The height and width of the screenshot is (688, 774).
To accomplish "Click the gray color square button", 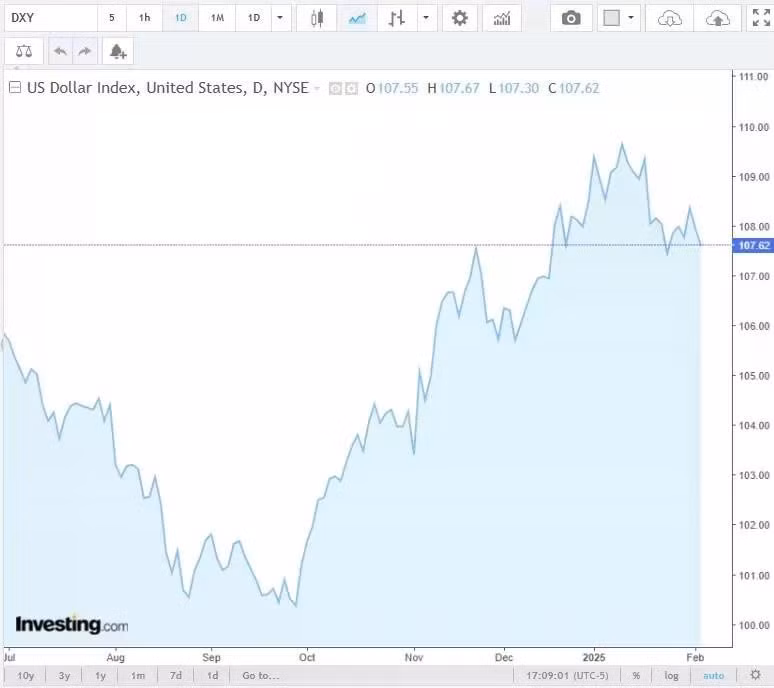I will pos(611,18).
